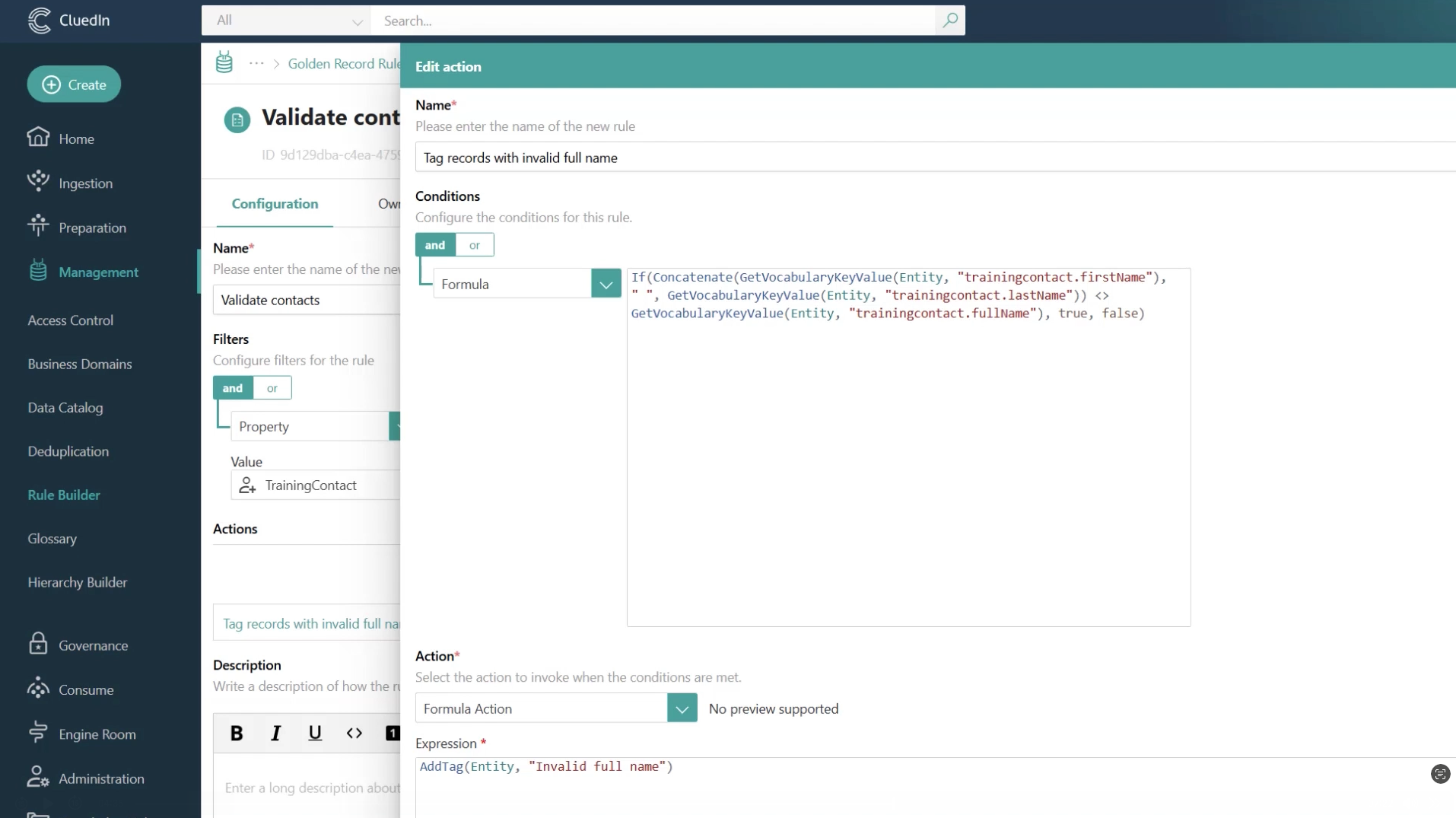Open the Golden Record Rules breadcrumb link
Screen dimensions: 1456x818
(344, 64)
